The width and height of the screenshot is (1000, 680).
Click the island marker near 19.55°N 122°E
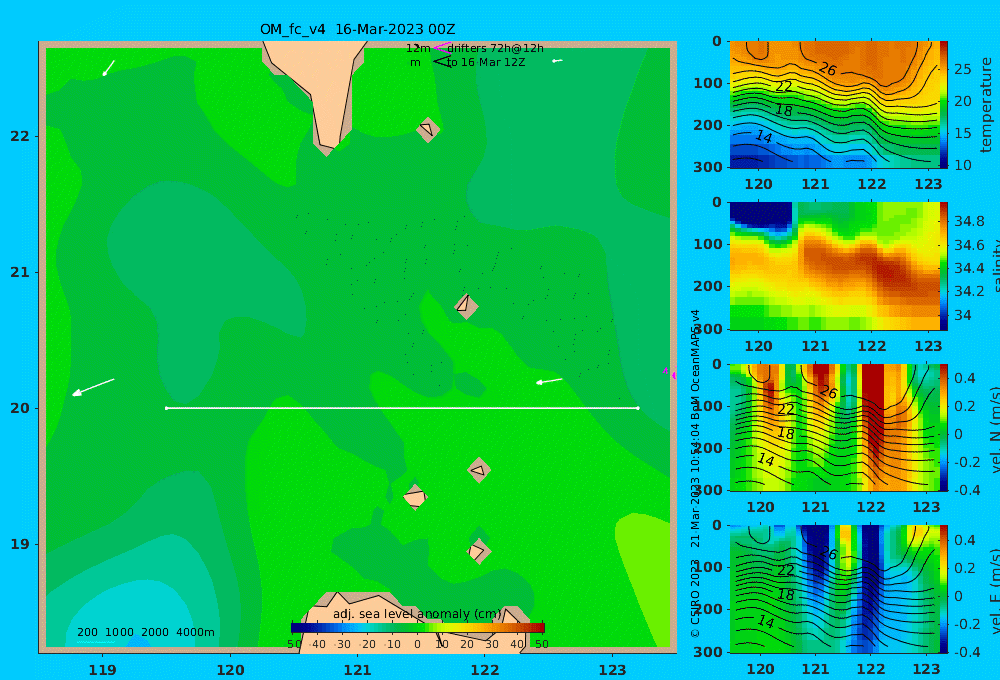[x=479, y=471]
